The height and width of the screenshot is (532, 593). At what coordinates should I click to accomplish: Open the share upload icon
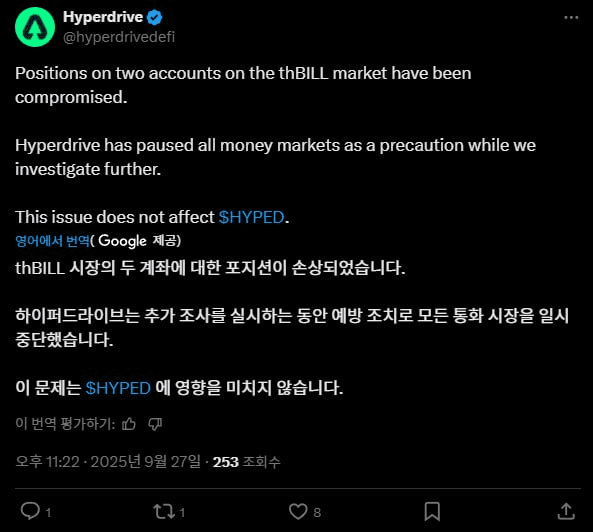click(566, 511)
